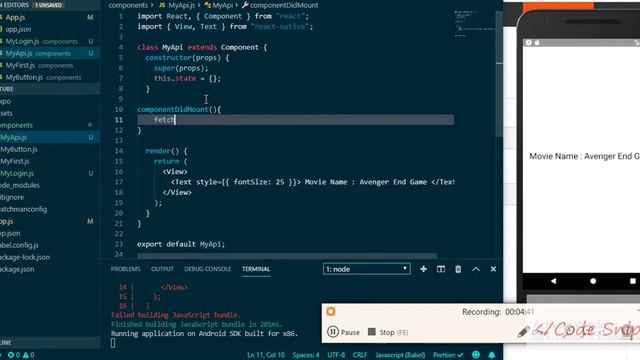
Task: Click the errors and warnings count indicator
Action: pos(21,355)
